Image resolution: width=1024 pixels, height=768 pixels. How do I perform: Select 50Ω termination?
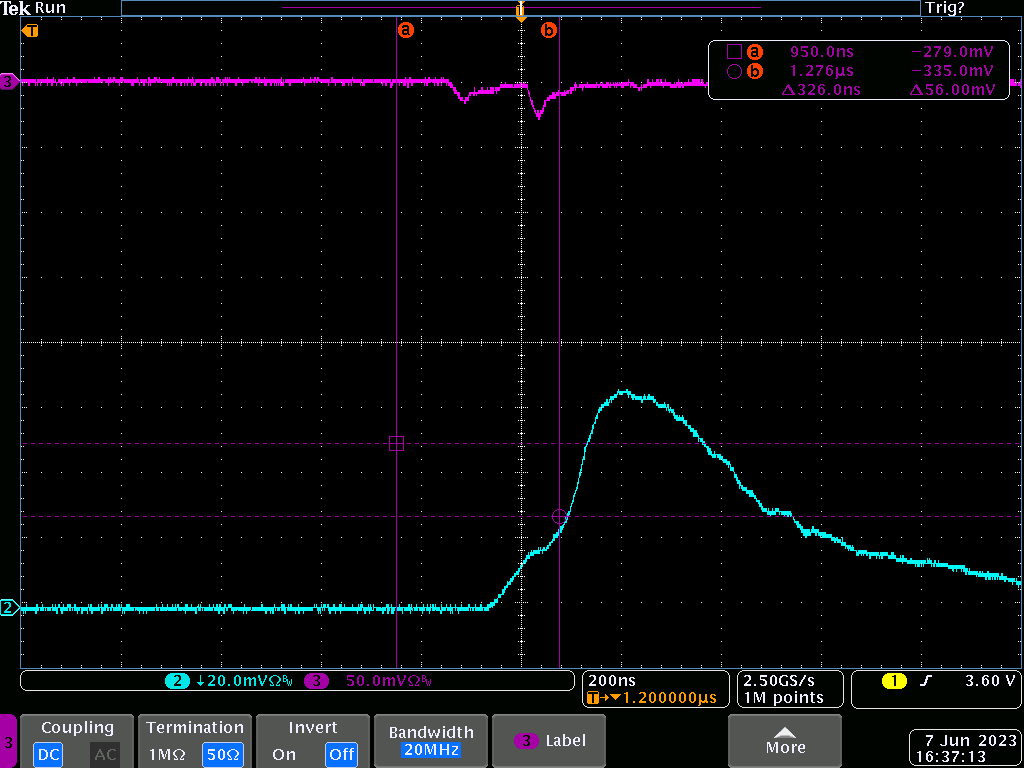pos(221,754)
